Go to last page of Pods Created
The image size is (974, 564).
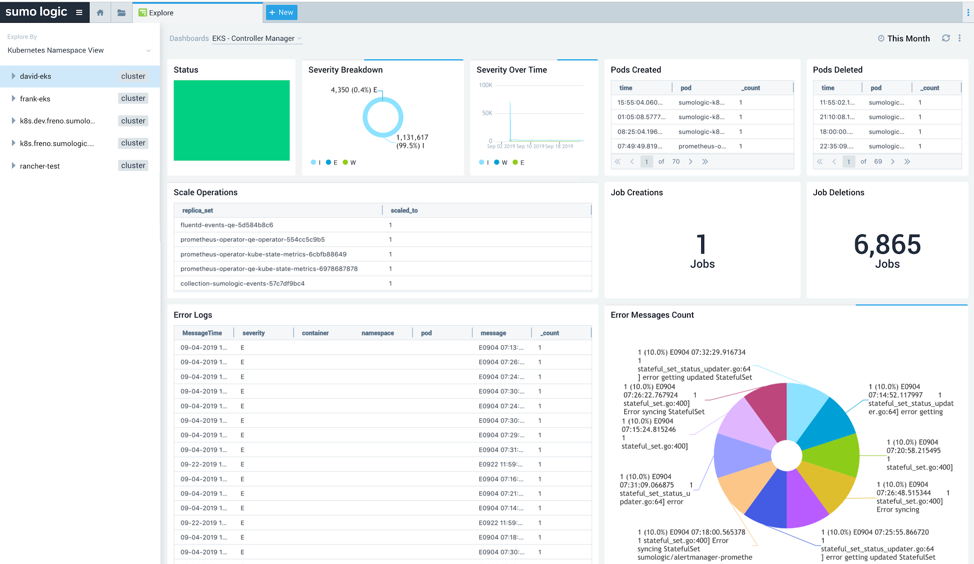click(x=705, y=161)
